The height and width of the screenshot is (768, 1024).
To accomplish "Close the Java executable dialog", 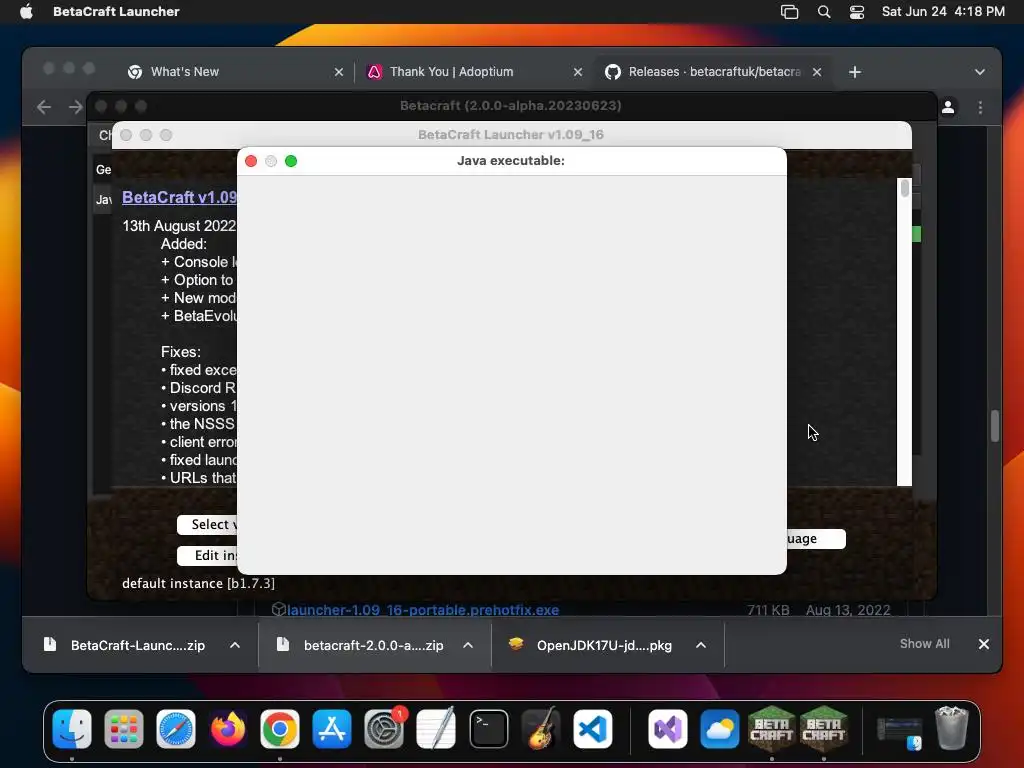I will tap(251, 161).
